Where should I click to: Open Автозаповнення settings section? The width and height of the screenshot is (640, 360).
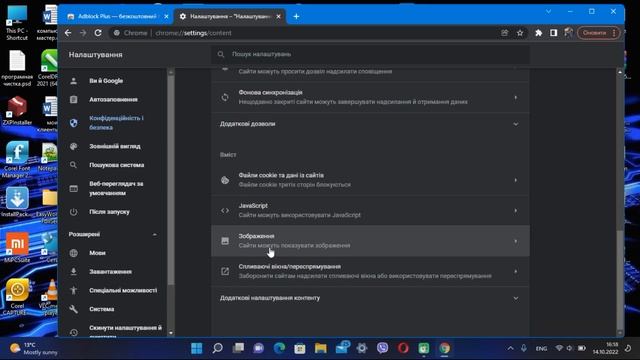coord(113,100)
